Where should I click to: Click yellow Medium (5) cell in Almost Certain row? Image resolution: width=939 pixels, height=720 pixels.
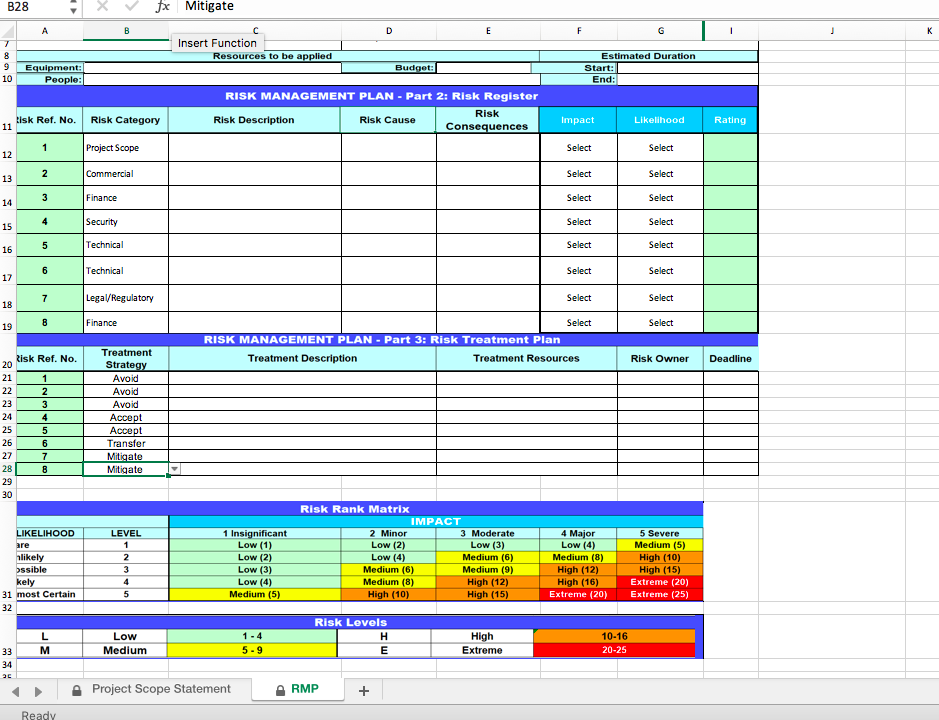pos(255,594)
